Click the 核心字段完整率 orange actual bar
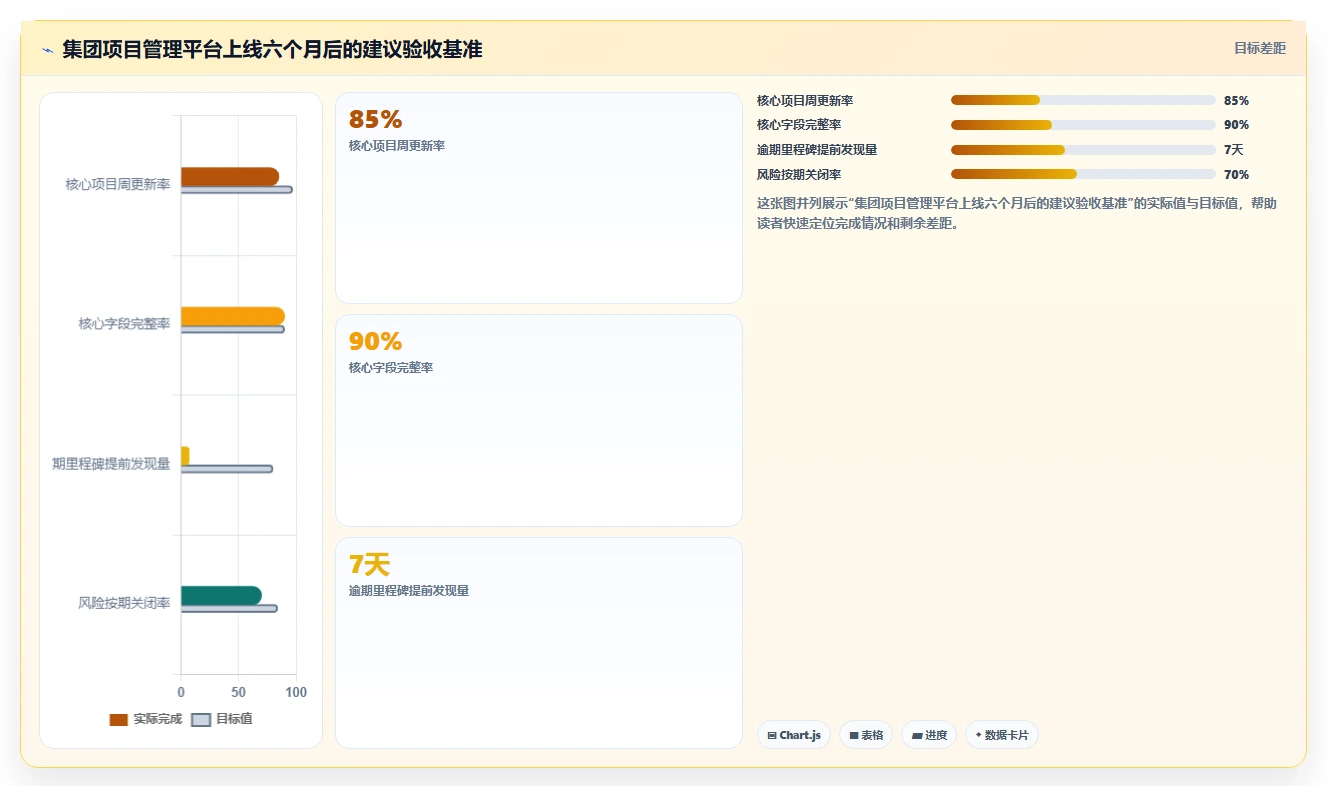 (x=233, y=316)
